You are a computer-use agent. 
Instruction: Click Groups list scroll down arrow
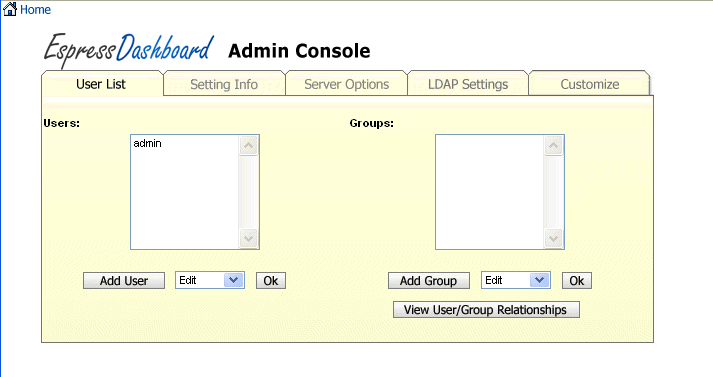(x=553, y=238)
